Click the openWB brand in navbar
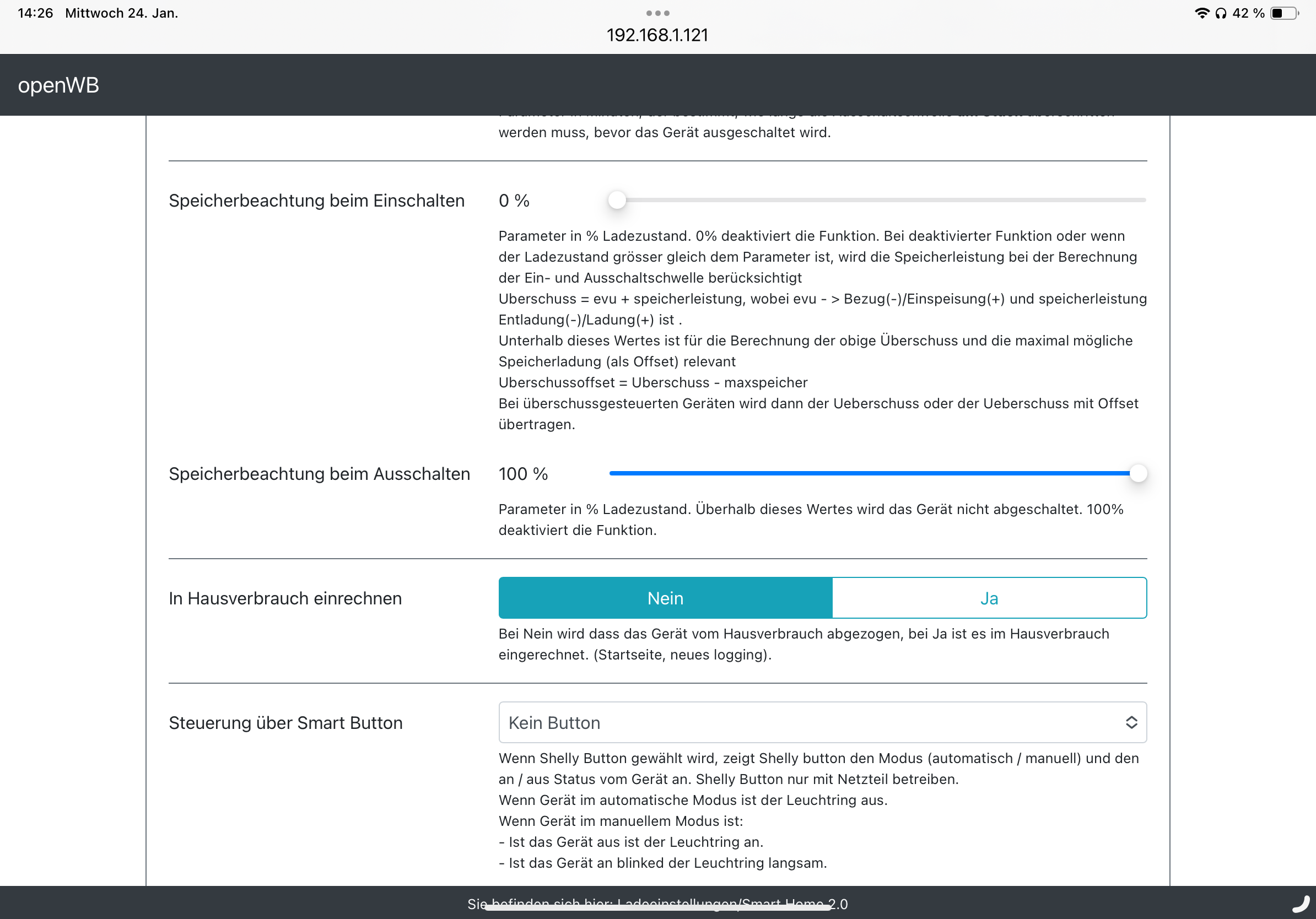The height and width of the screenshot is (919, 1316). coord(58,85)
